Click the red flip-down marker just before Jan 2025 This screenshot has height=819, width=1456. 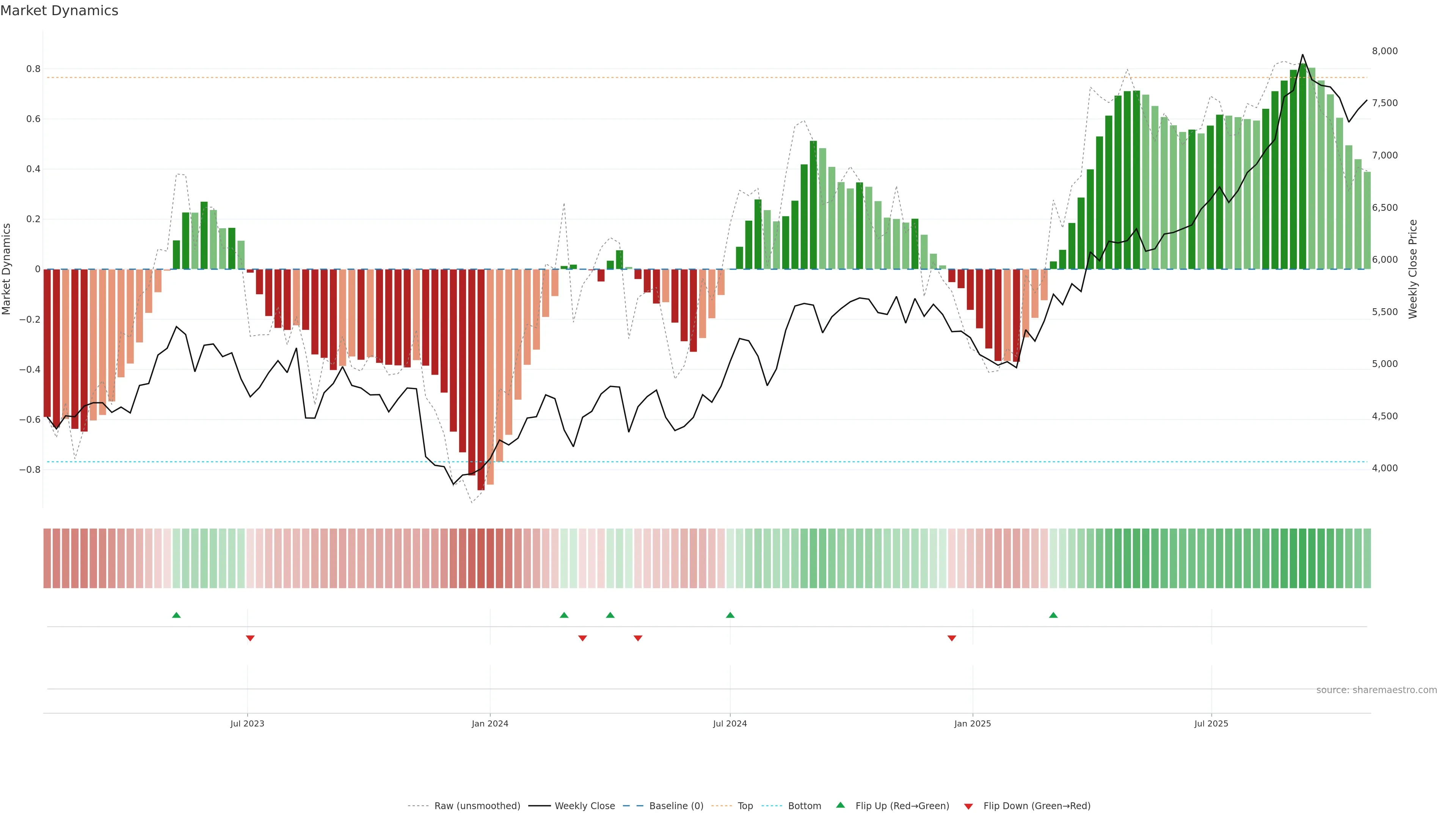952,638
